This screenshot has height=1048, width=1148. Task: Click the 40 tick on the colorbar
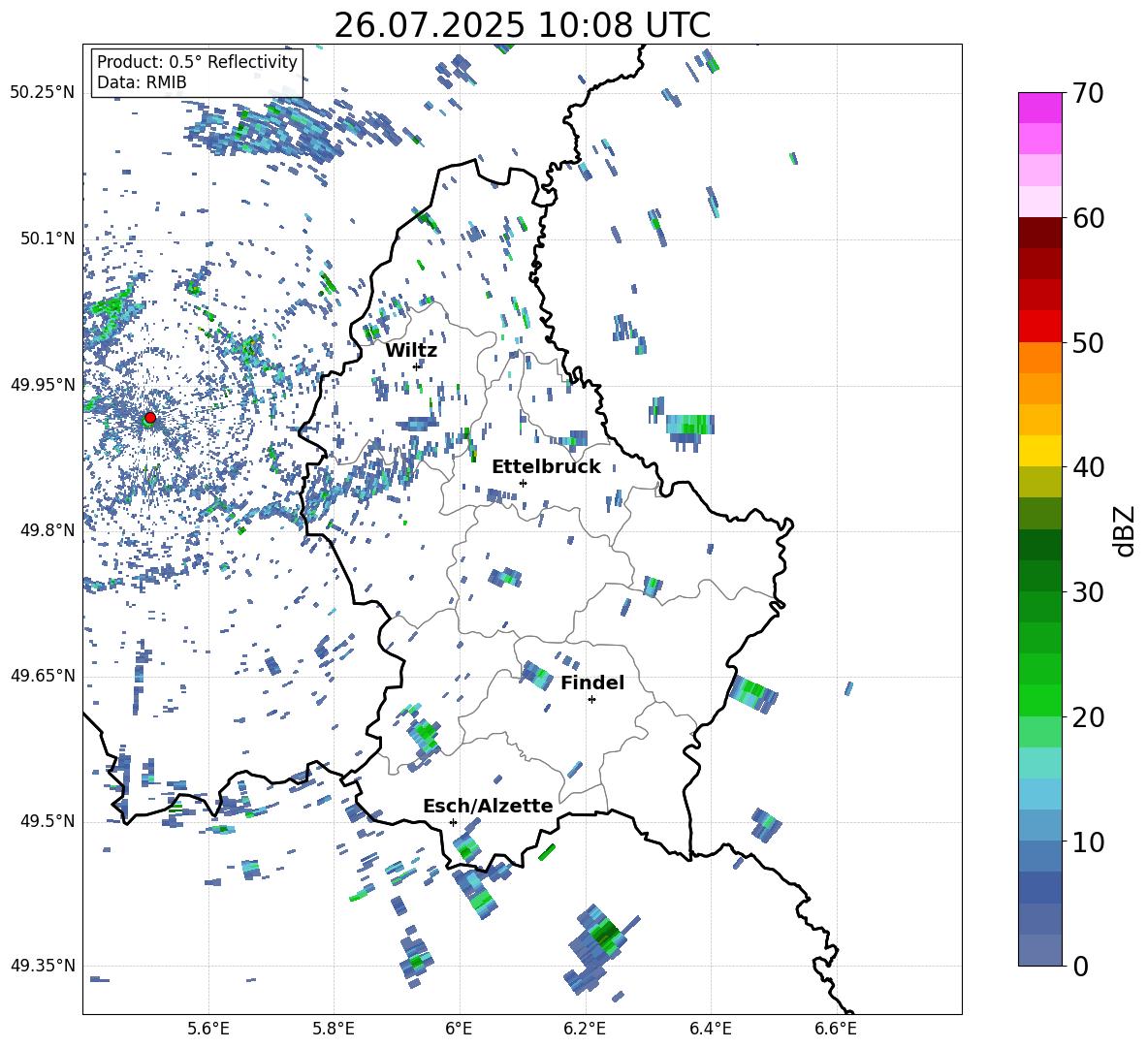(x=1088, y=467)
